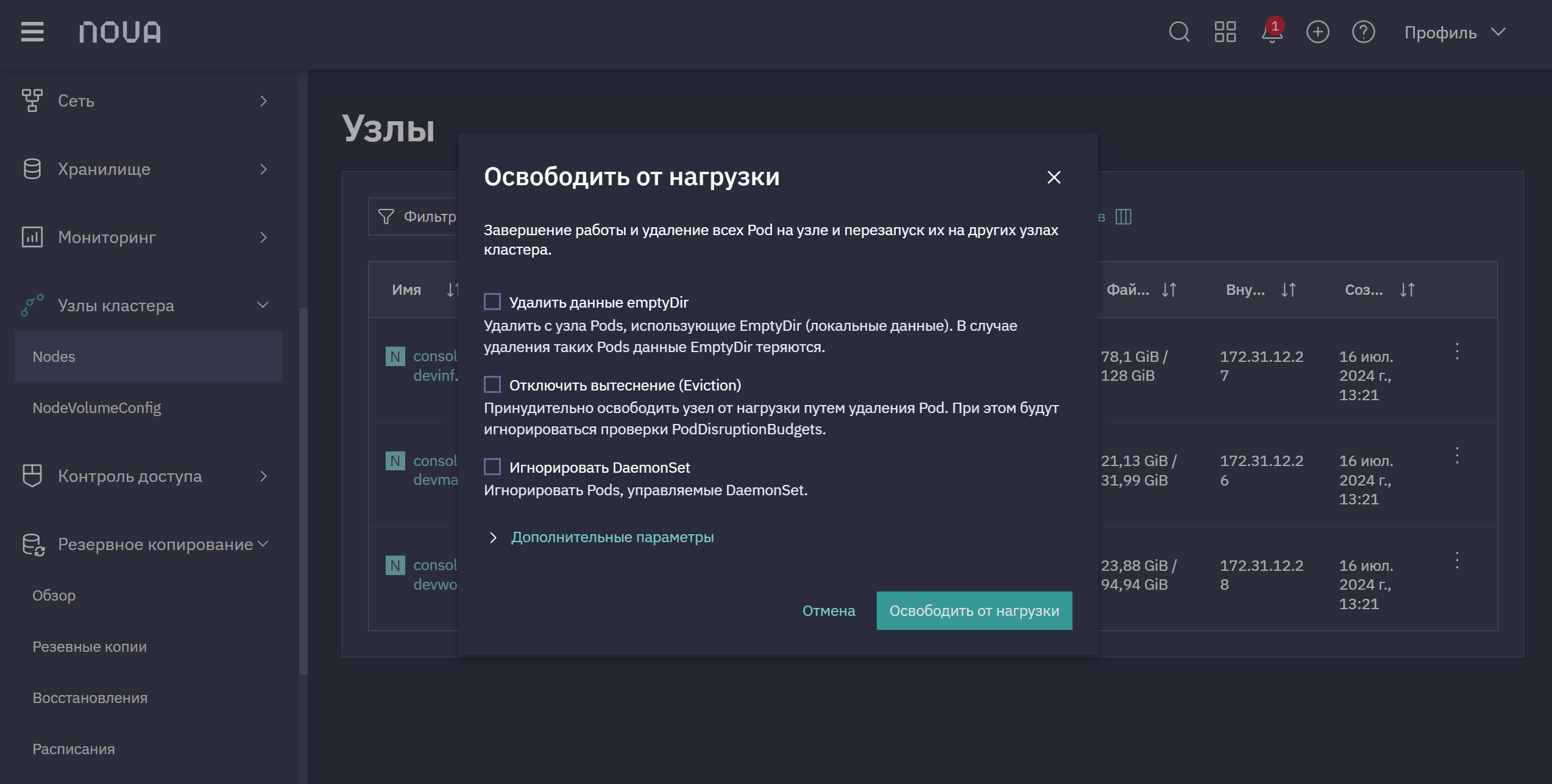Image resolution: width=1552 pixels, height=784 pixels.
Task: Click the N badge of the devma node
Action: coord(395,461)
